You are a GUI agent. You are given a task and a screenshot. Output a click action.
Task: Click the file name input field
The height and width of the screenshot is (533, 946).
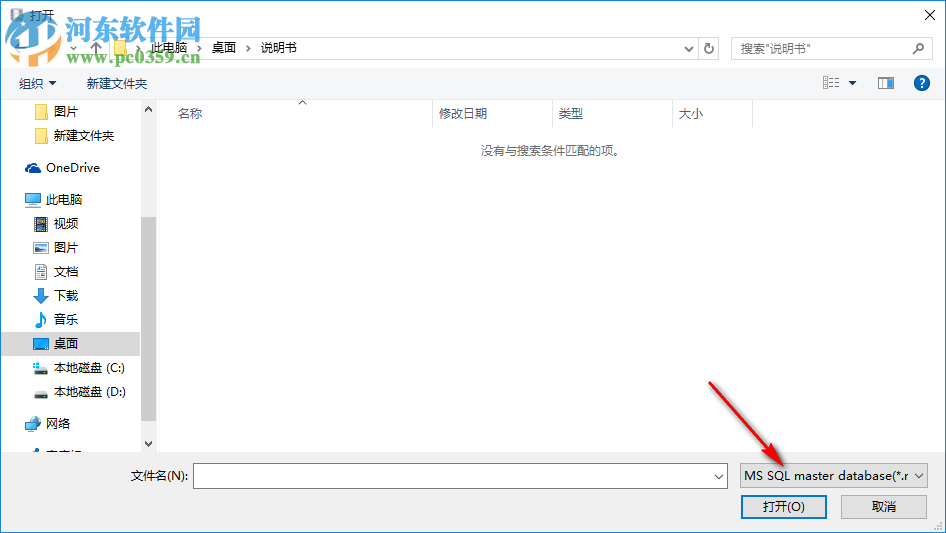[460, 476]
